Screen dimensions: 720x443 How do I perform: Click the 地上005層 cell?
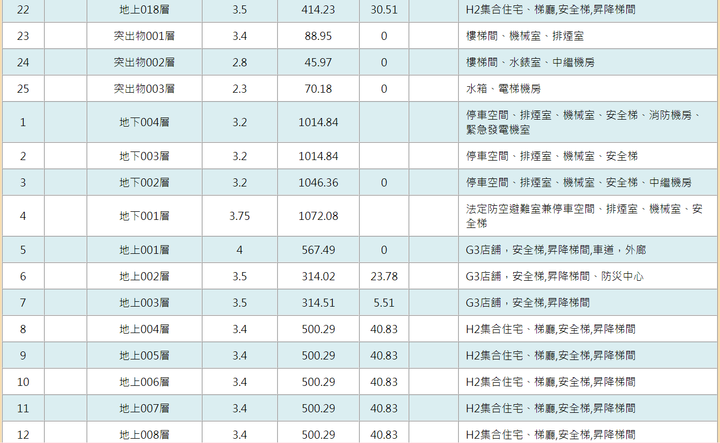144,356
